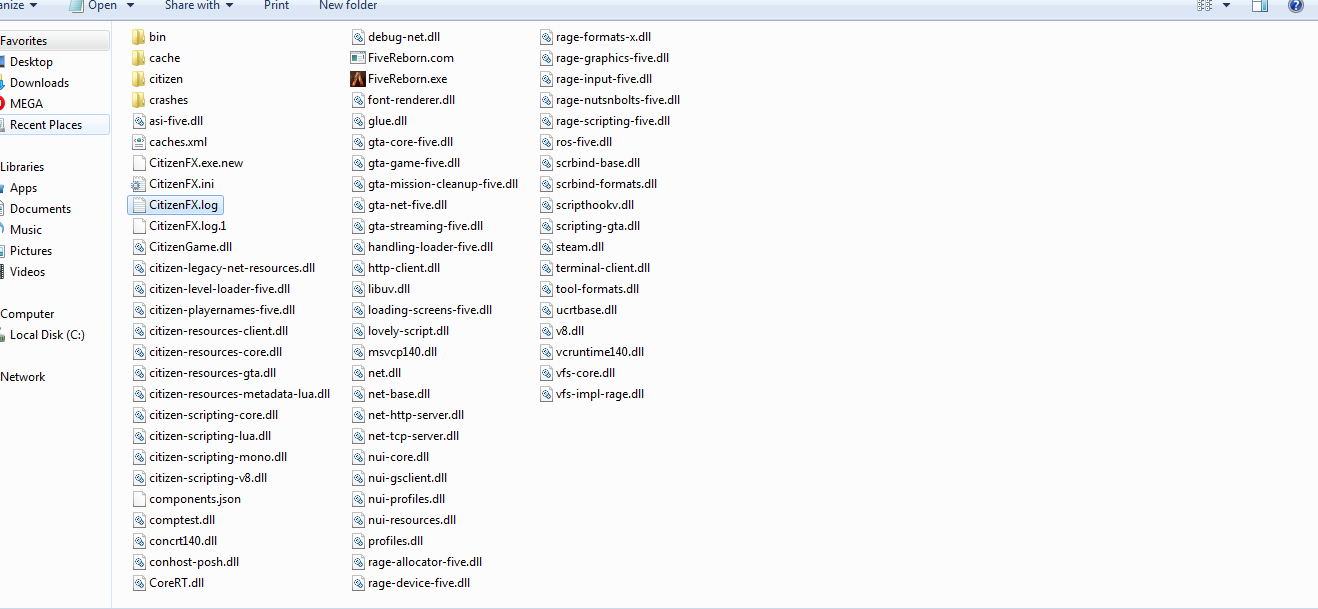
Task: Select file terminal-client.dll
Action: 603,268
